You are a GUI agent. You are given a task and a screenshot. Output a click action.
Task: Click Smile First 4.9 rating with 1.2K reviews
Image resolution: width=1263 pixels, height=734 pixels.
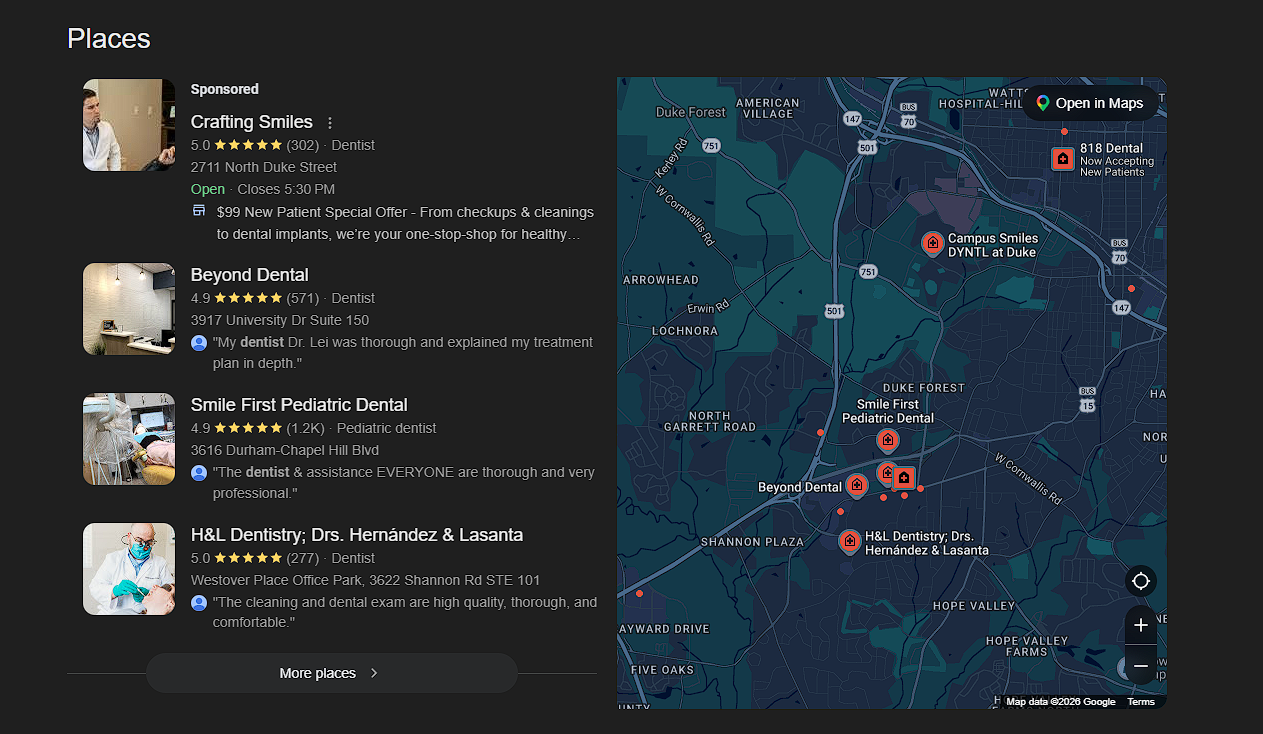pyautogui.click(x=258, y=428)
